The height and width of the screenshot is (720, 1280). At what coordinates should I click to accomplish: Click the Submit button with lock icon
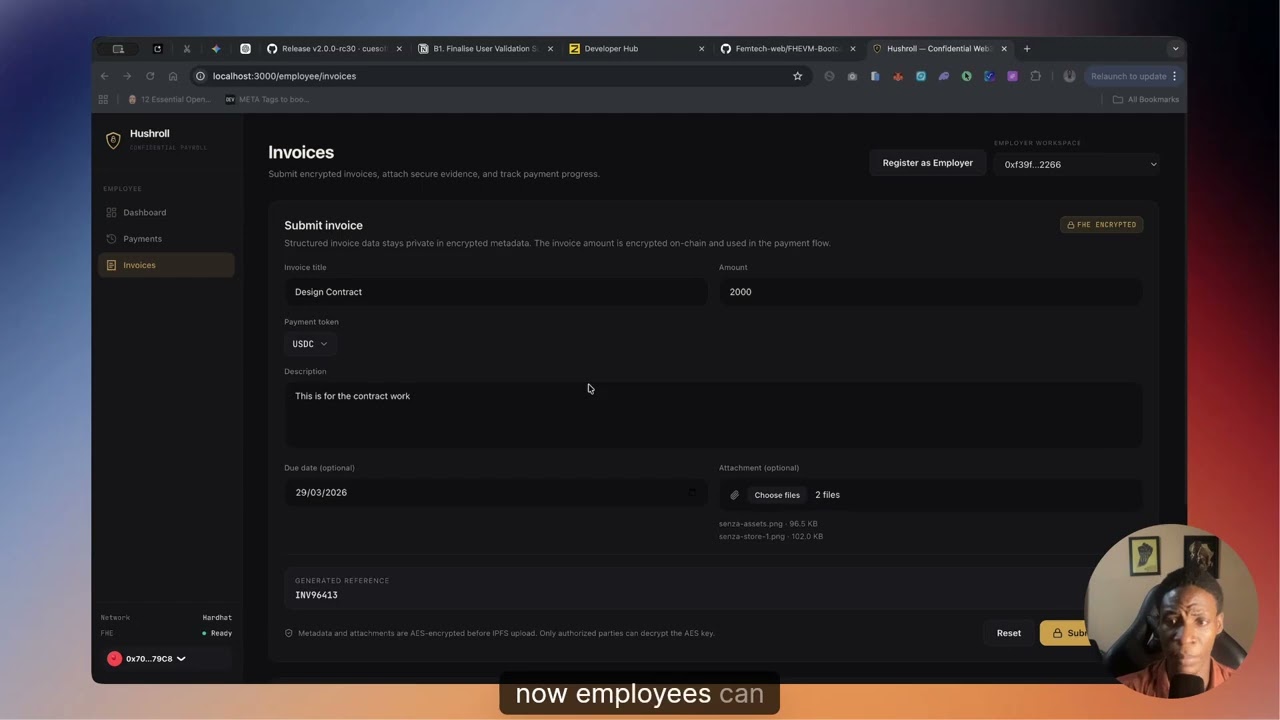pos(1066,633)
